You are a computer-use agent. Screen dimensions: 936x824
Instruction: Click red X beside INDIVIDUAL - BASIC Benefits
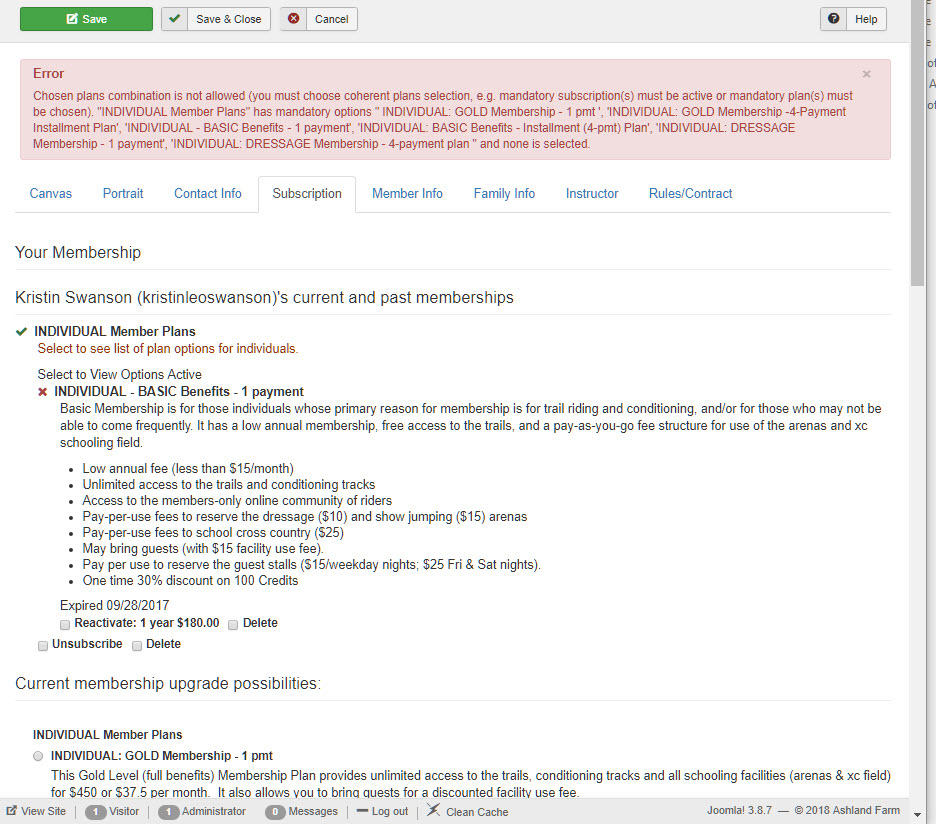click(x=42, y=392)
